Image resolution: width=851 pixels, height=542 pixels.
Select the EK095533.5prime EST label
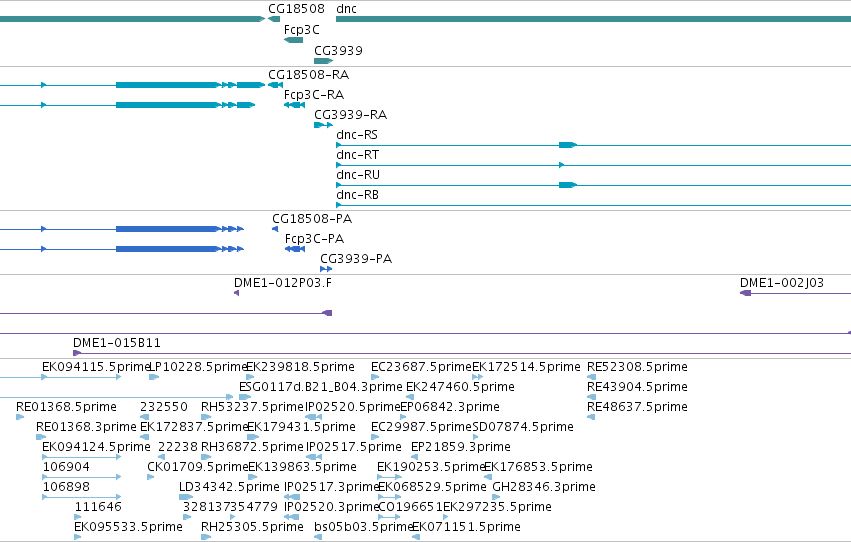point(128,528)
